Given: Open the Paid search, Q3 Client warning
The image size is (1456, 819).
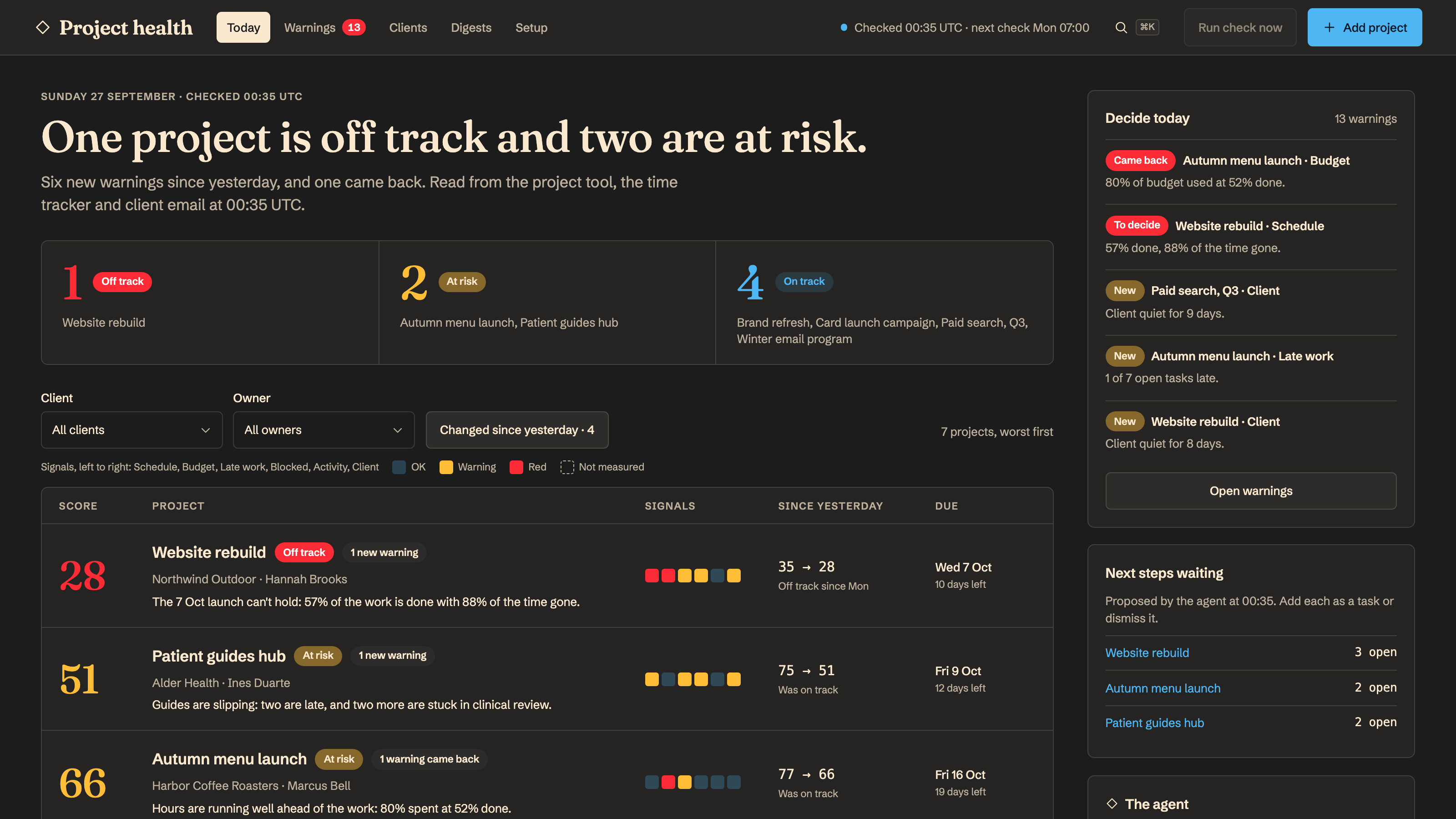Looking at the screenshot, I should [1250, 302].
